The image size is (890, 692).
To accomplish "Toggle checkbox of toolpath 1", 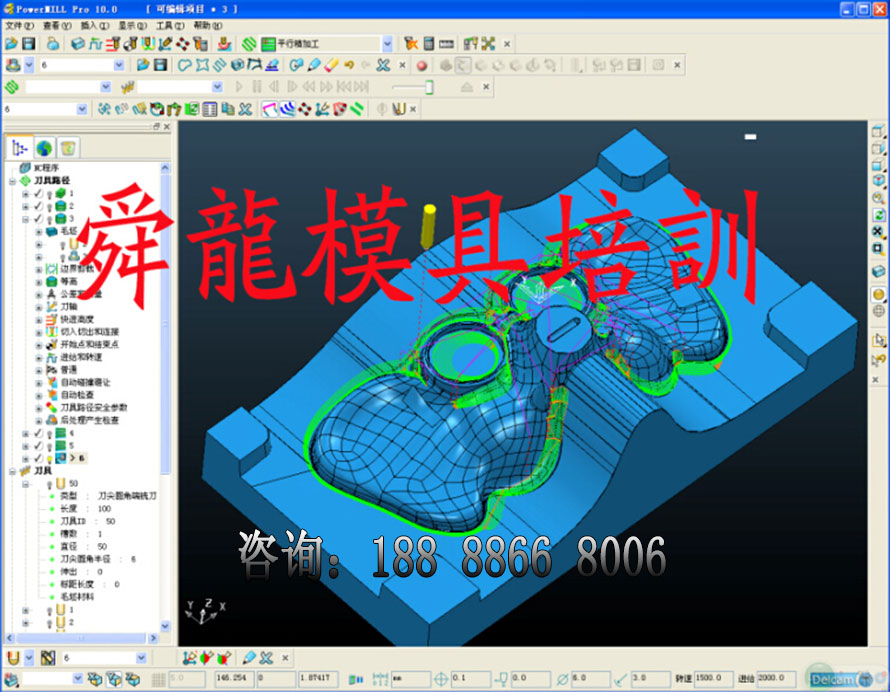I will click(39, 193).
